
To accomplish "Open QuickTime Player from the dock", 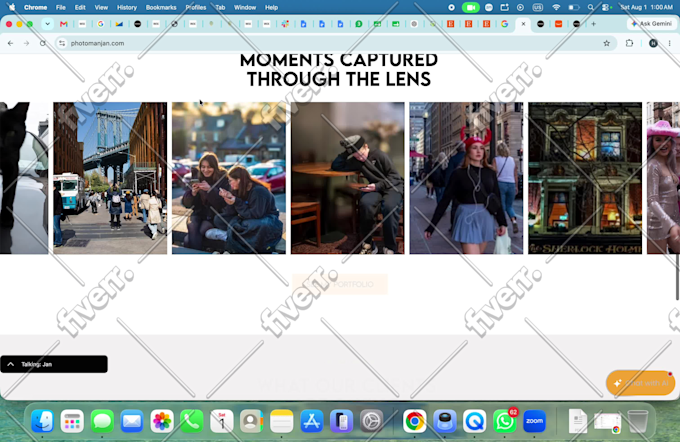I will [474, 421].
